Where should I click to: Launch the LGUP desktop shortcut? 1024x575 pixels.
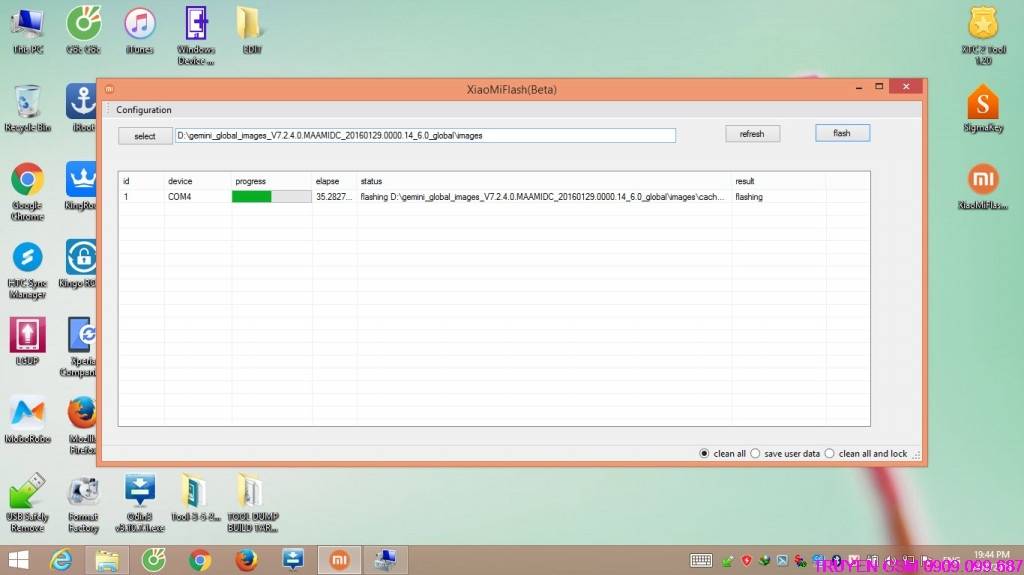click(27, 341)
